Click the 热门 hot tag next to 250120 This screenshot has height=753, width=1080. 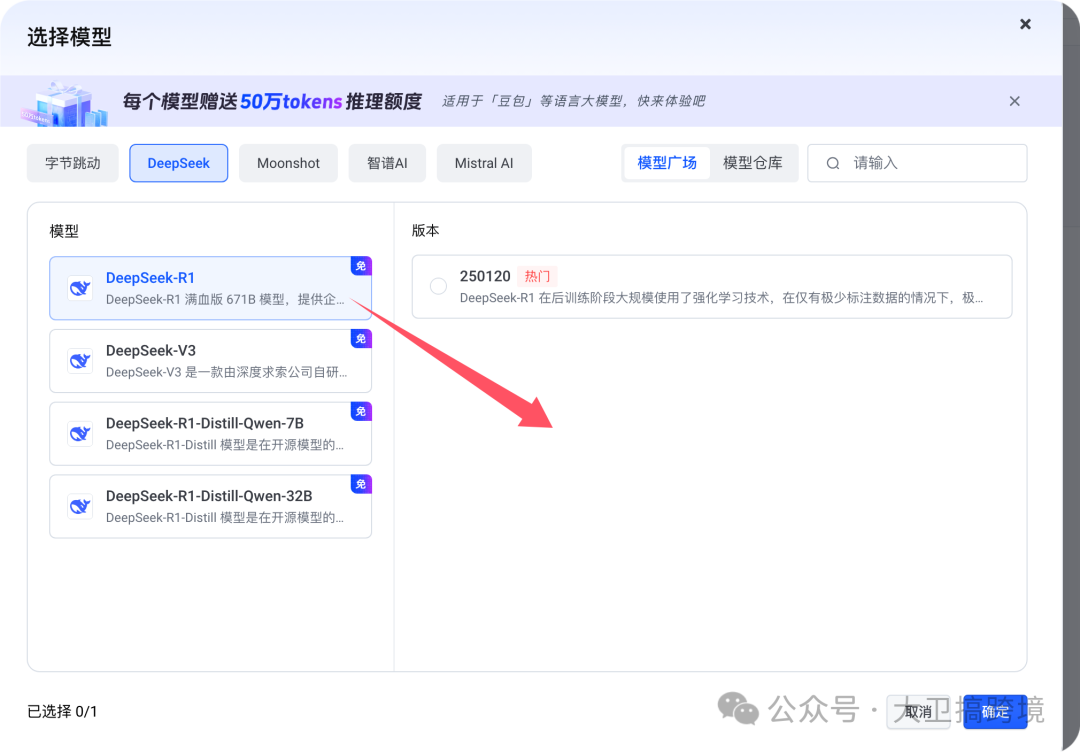tap(537, 276)
